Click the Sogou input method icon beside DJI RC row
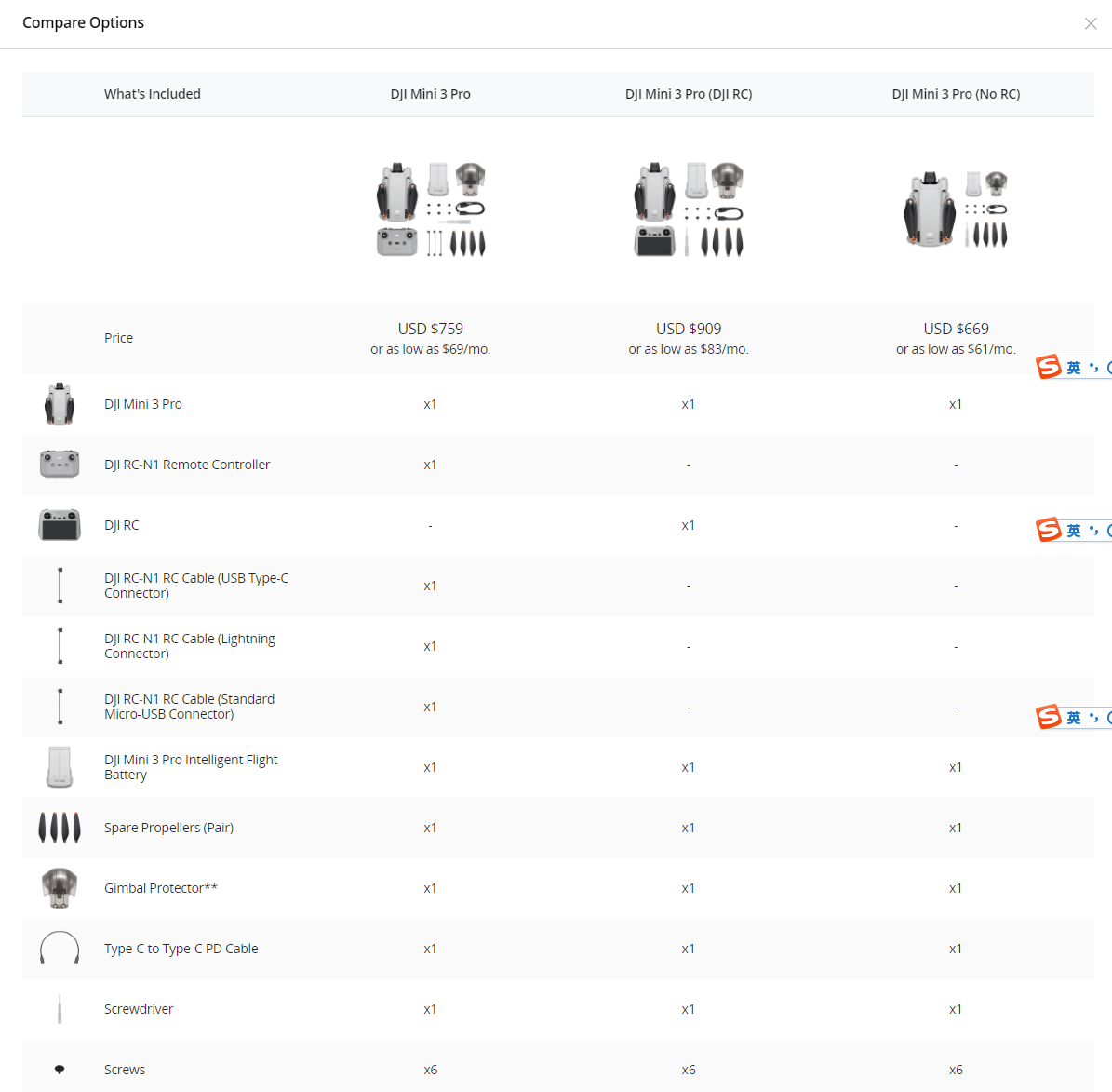The width and height of the screenshot is (1112, 1092). (1049, 530)
